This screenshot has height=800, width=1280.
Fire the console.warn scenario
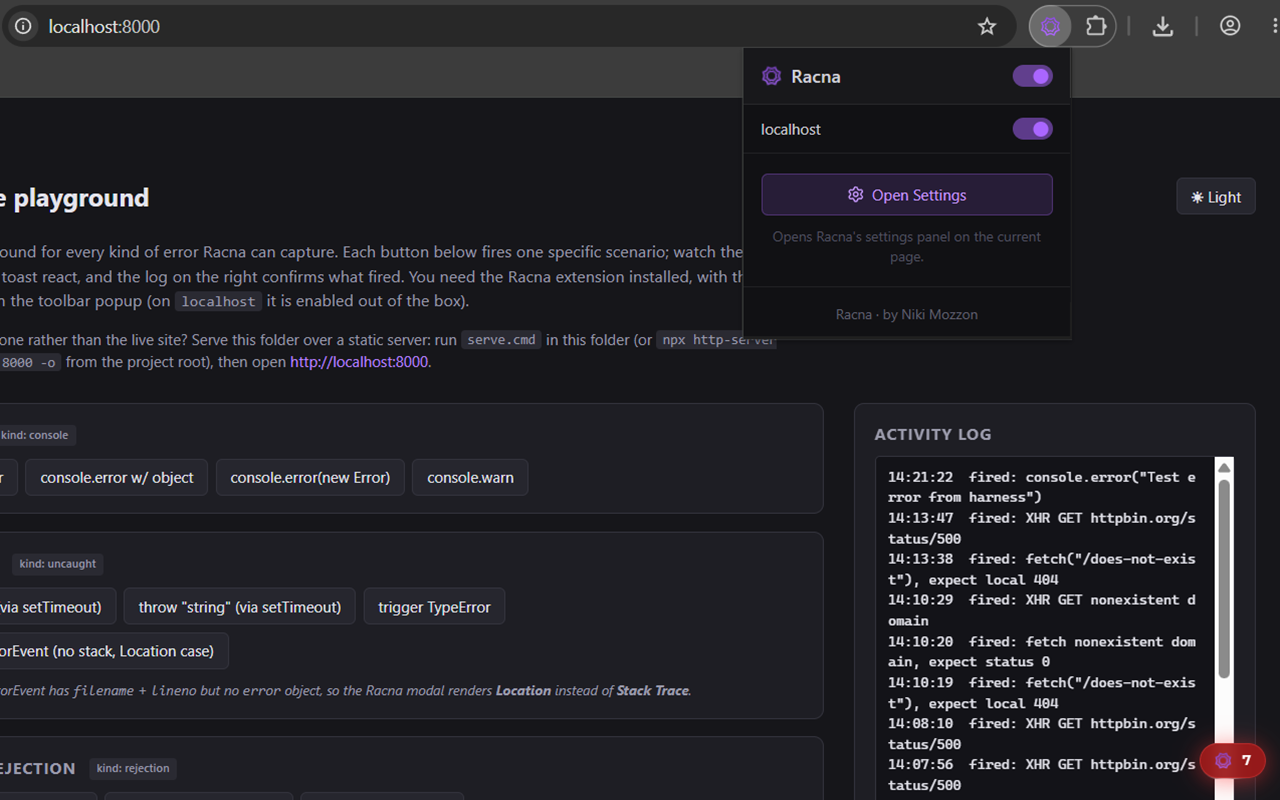click(x=470, y=478)
